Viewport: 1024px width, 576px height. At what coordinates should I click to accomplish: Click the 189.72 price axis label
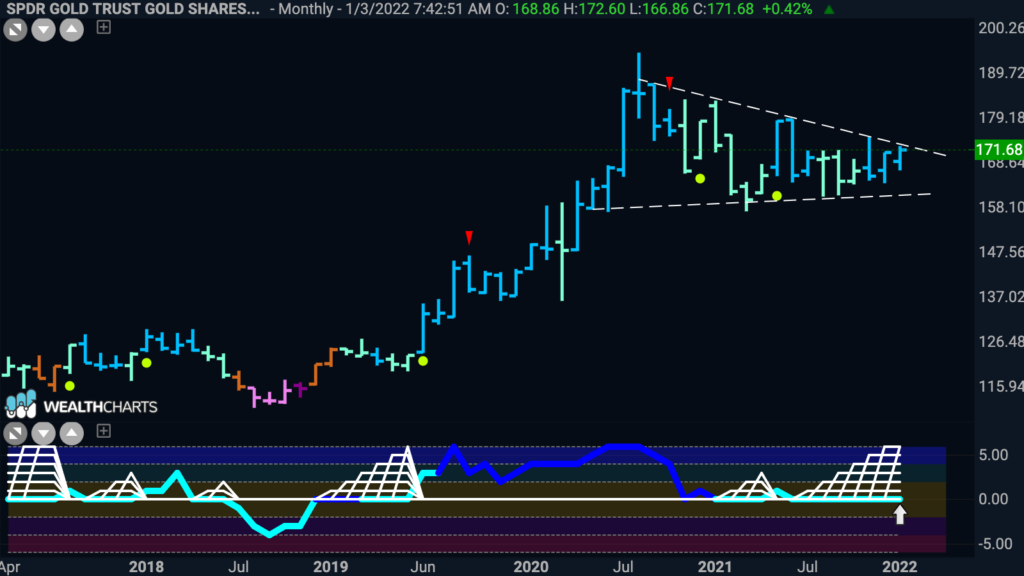(x=1000, y=72)
